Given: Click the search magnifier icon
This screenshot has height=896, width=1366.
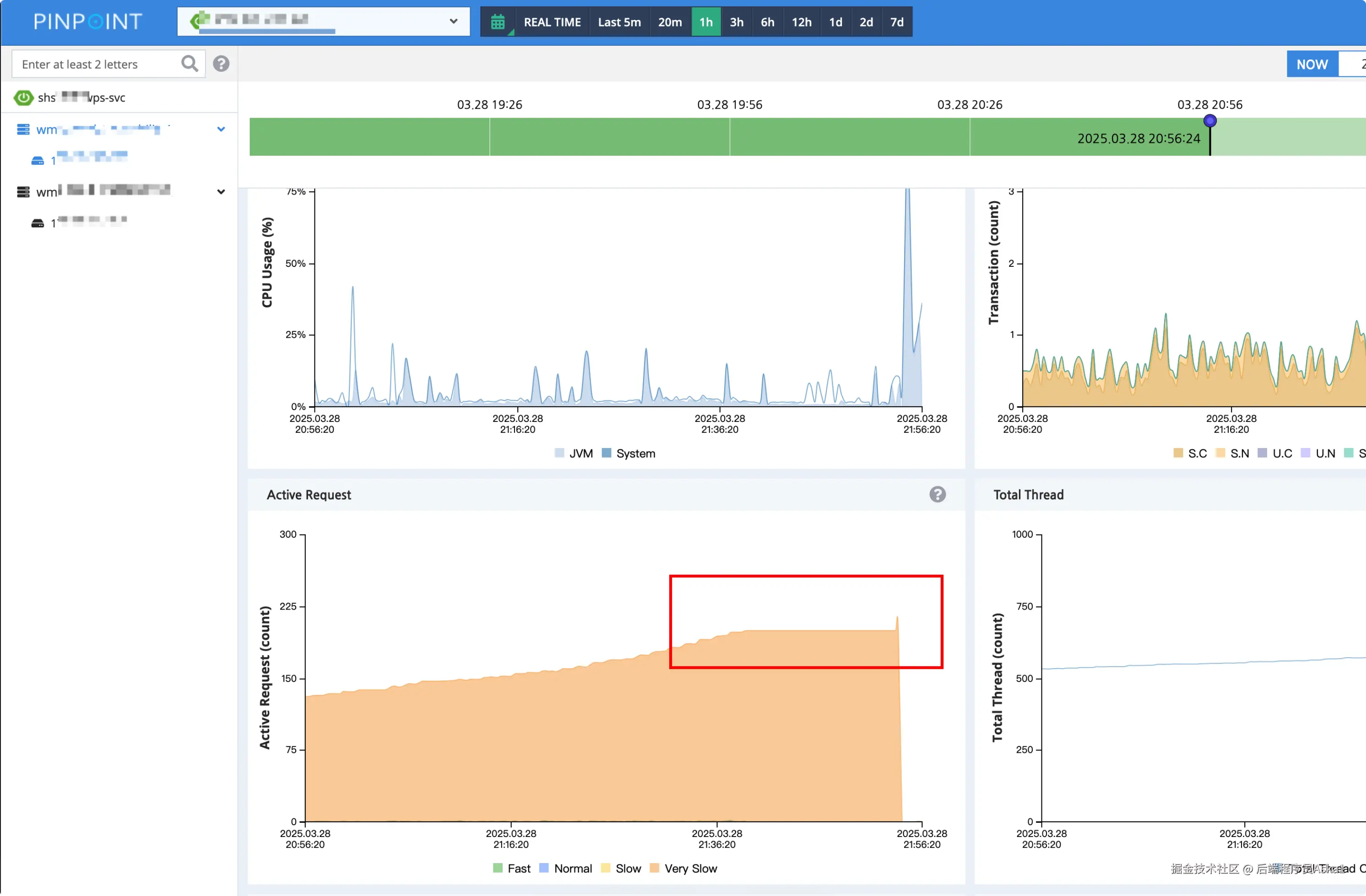Looking at the screenshot, I should [x=190, y=64].
